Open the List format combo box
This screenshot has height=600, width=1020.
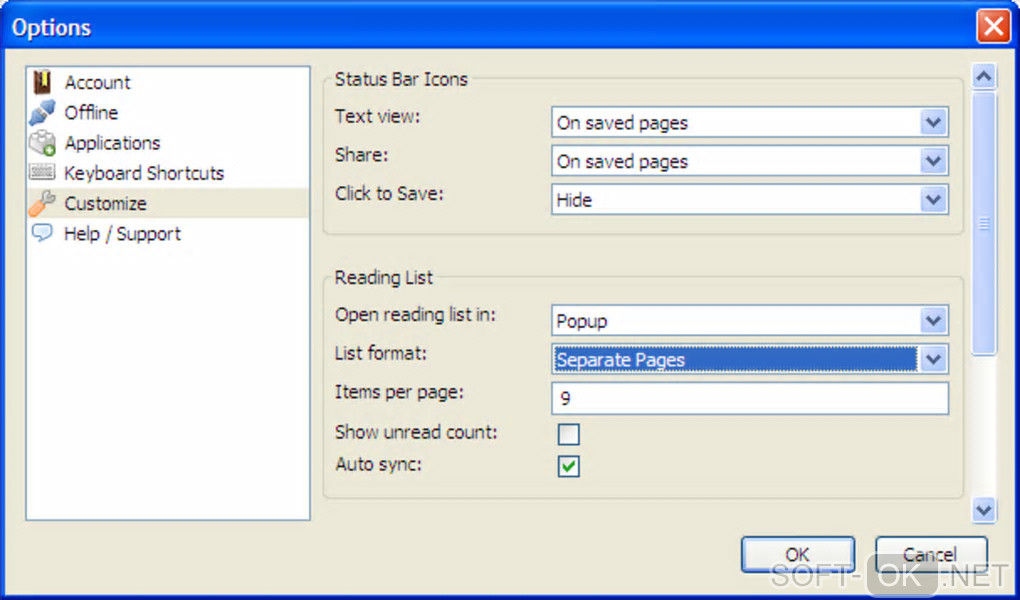[x=933, y=359]
